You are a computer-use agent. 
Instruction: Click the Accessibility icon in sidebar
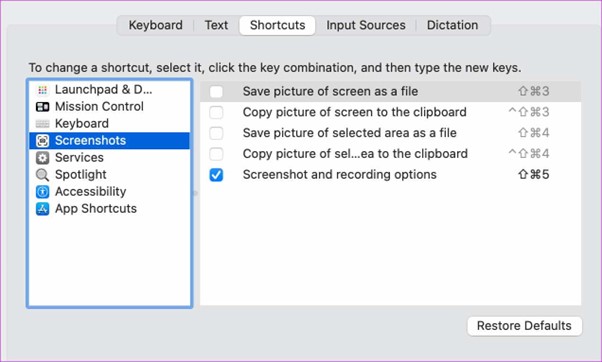coord(43,192)
